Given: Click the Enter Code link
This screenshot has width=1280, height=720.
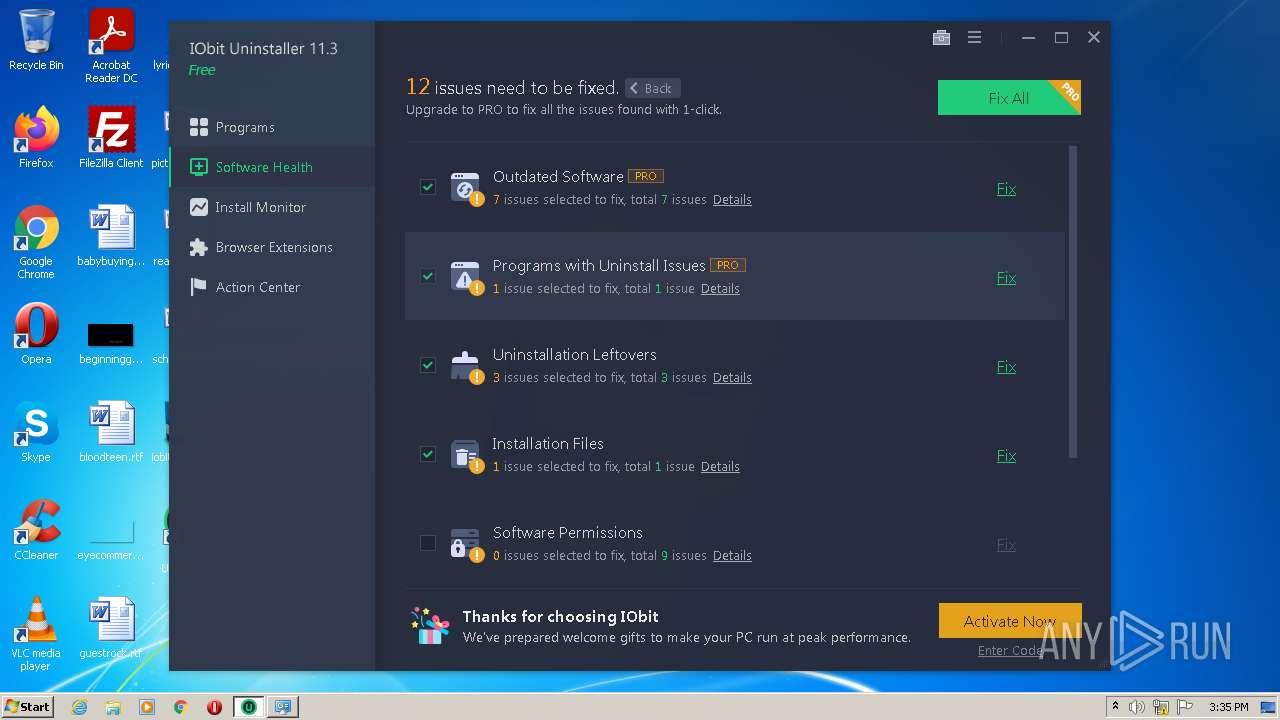Looking at the screenshot, I should click(x=1010, y=651).
